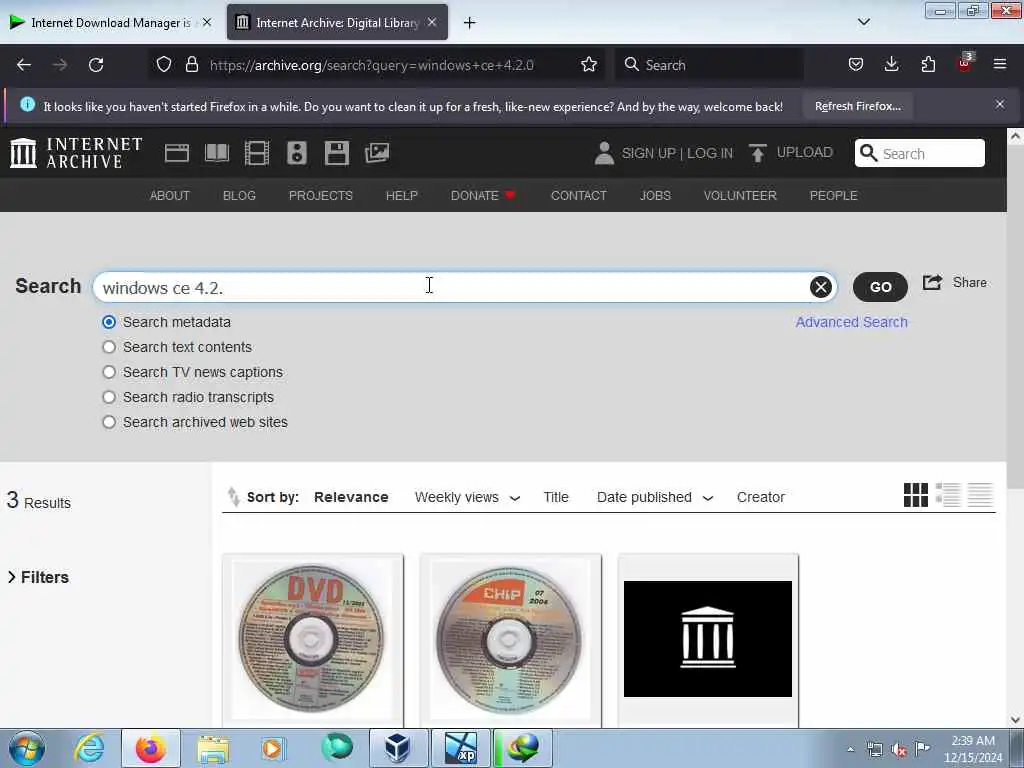1024x768 pixels.
Task: Open the Internet Archive video filmstrip icon
Action: 257,153
